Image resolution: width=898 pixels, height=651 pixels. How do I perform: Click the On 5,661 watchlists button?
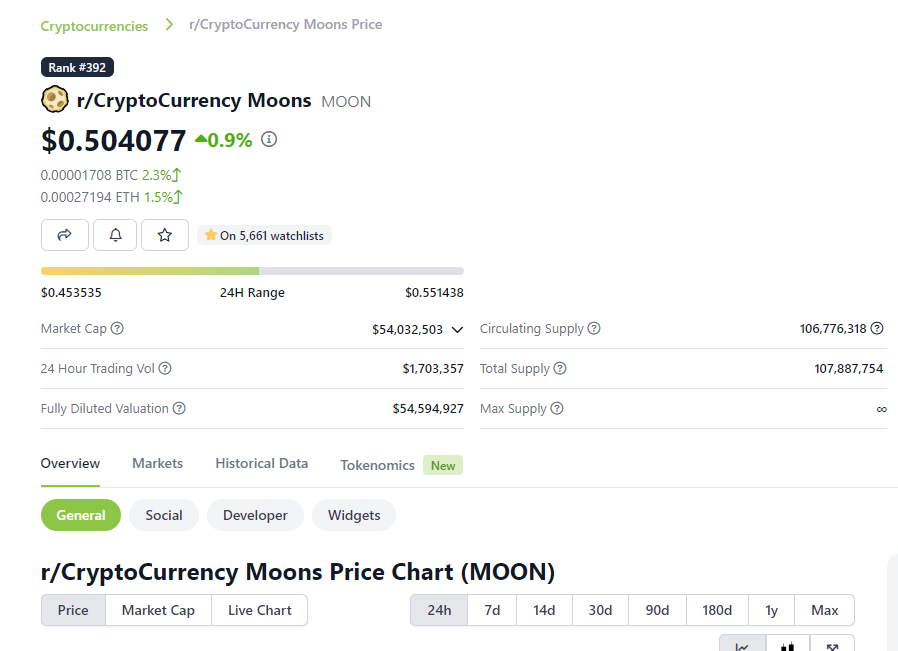click(x=263, y=235)
